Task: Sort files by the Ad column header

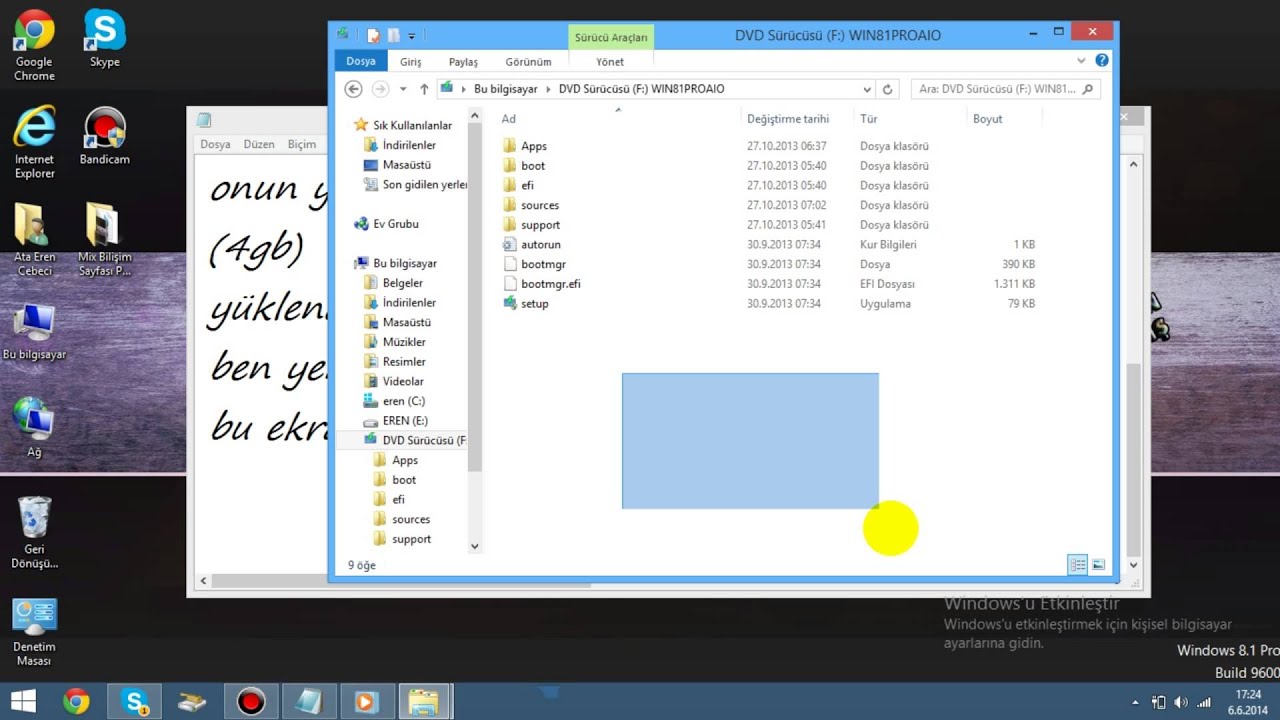Action: coord(509,119)
